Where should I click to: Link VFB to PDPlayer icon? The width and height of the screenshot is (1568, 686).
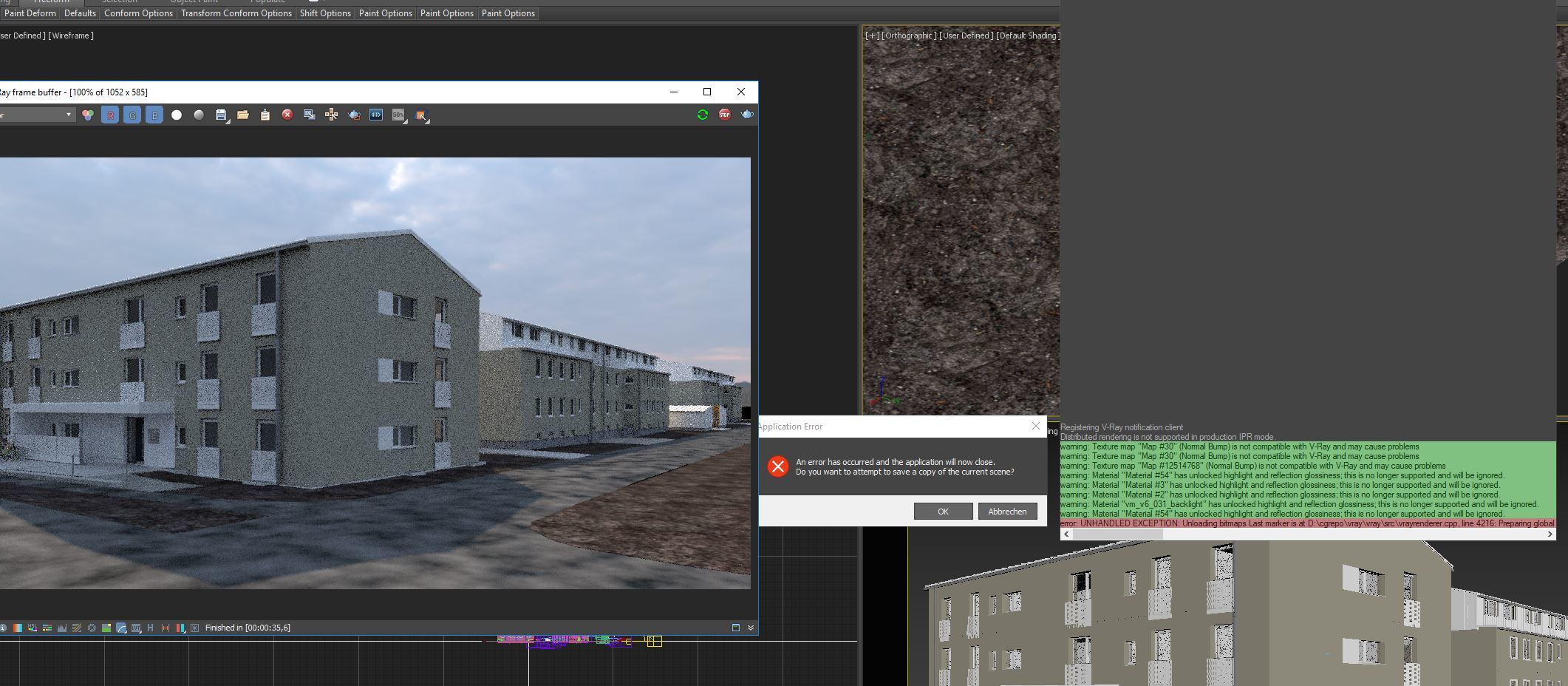376,115
